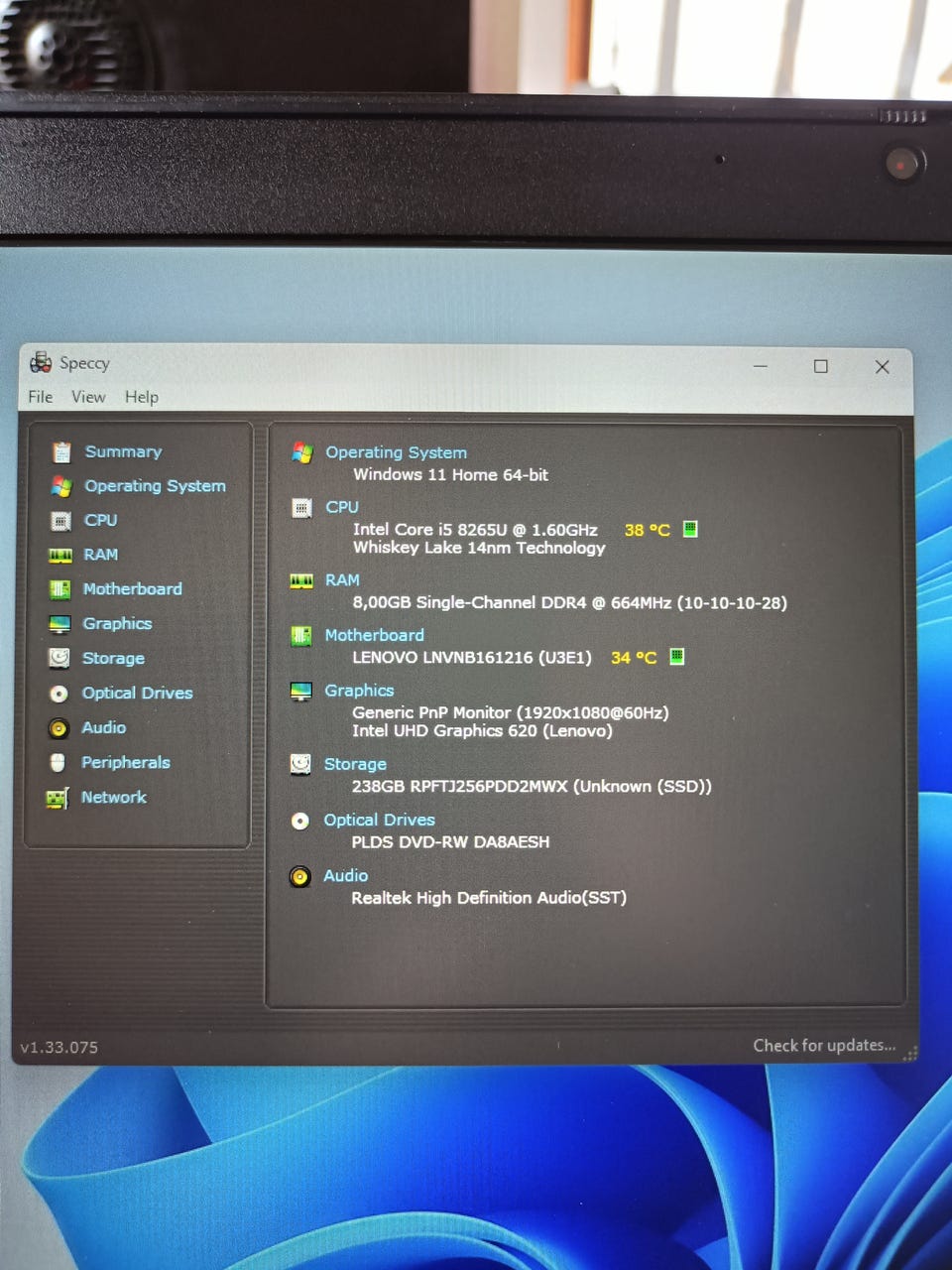Screen dimensions: 952x1270
Task: Select Peripherals in the sidebar
Action: coord(126,762)
